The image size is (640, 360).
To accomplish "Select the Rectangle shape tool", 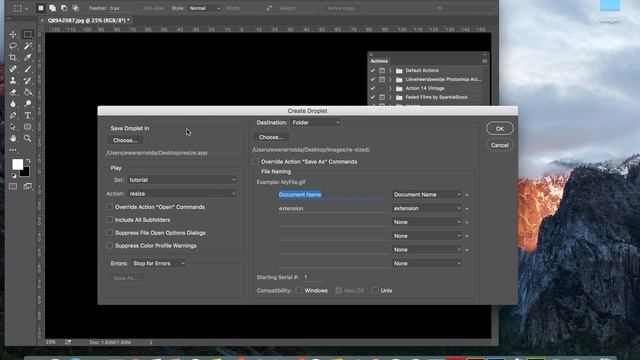I will tap(28, 127).
